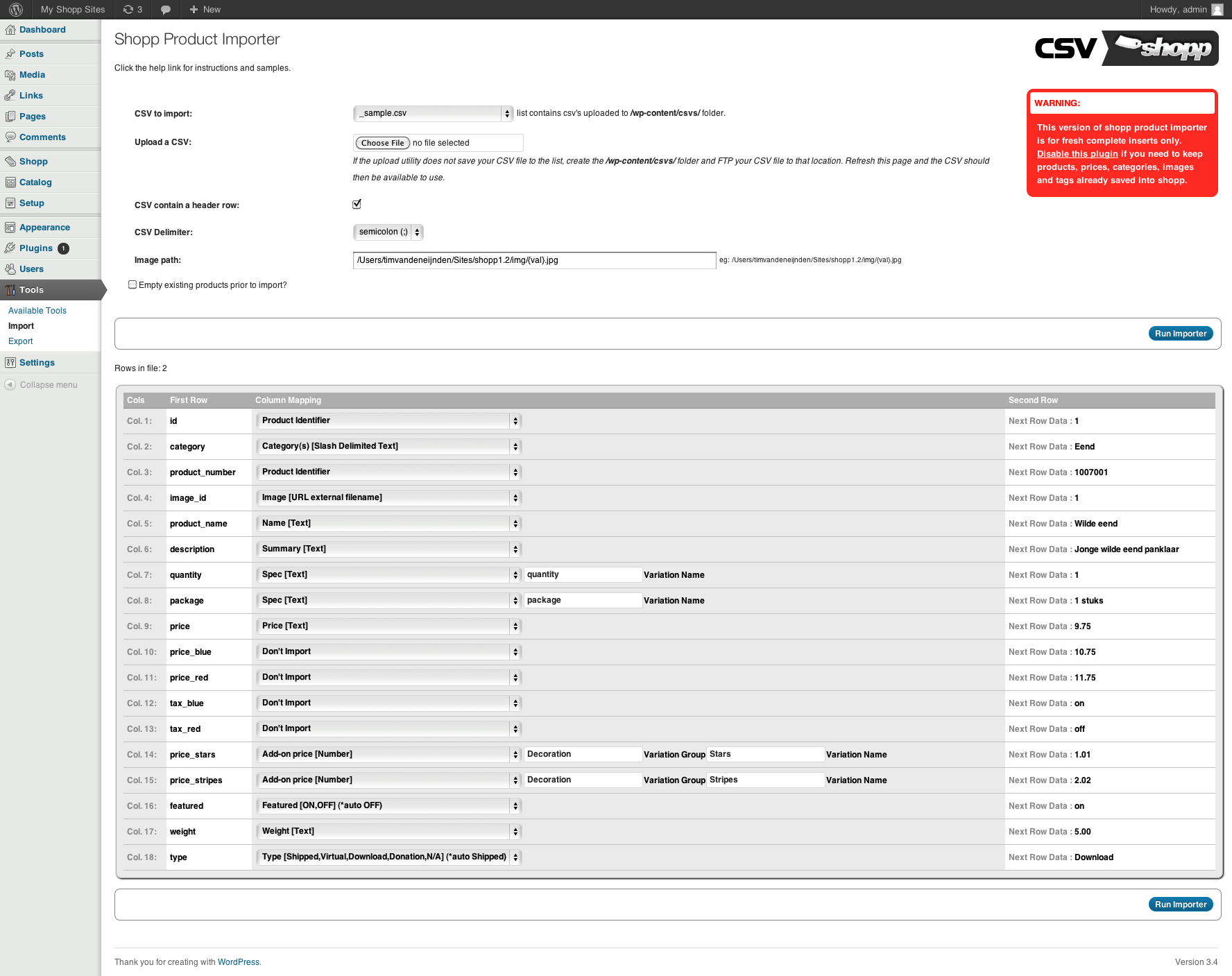Viewport: 1232px width, 976px height.
Task: Toggle the CSV header row checkbox
Action: (x=357, y=204)
